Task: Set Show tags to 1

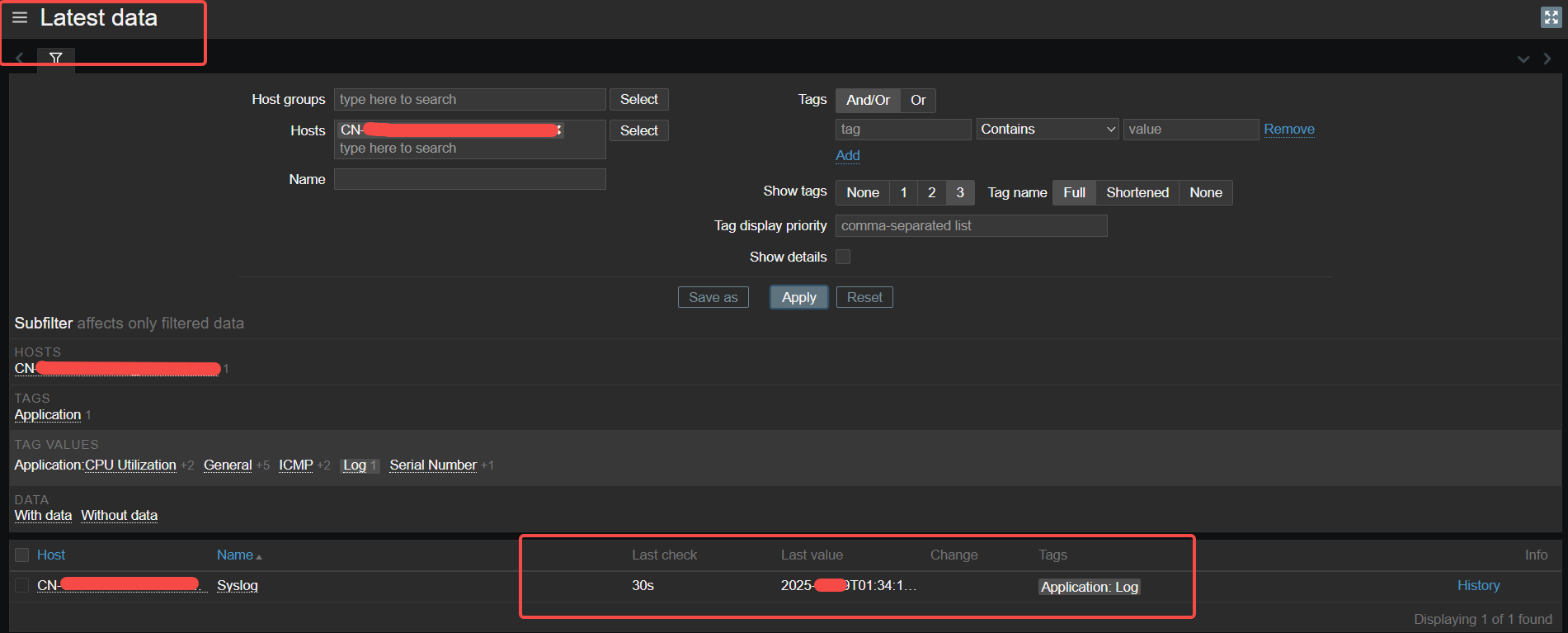Action: coord(904,192)
